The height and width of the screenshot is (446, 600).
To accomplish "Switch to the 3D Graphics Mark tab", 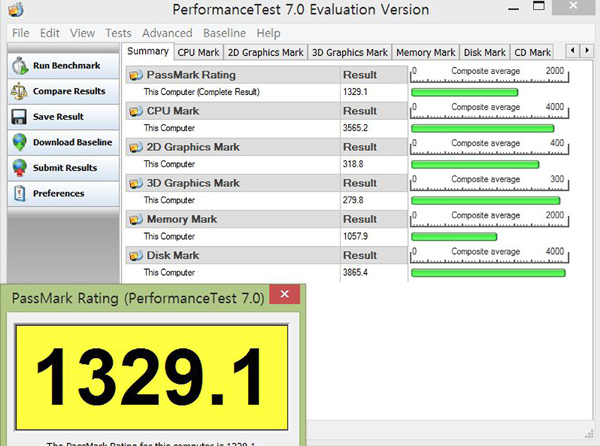I will click(350, 52).
